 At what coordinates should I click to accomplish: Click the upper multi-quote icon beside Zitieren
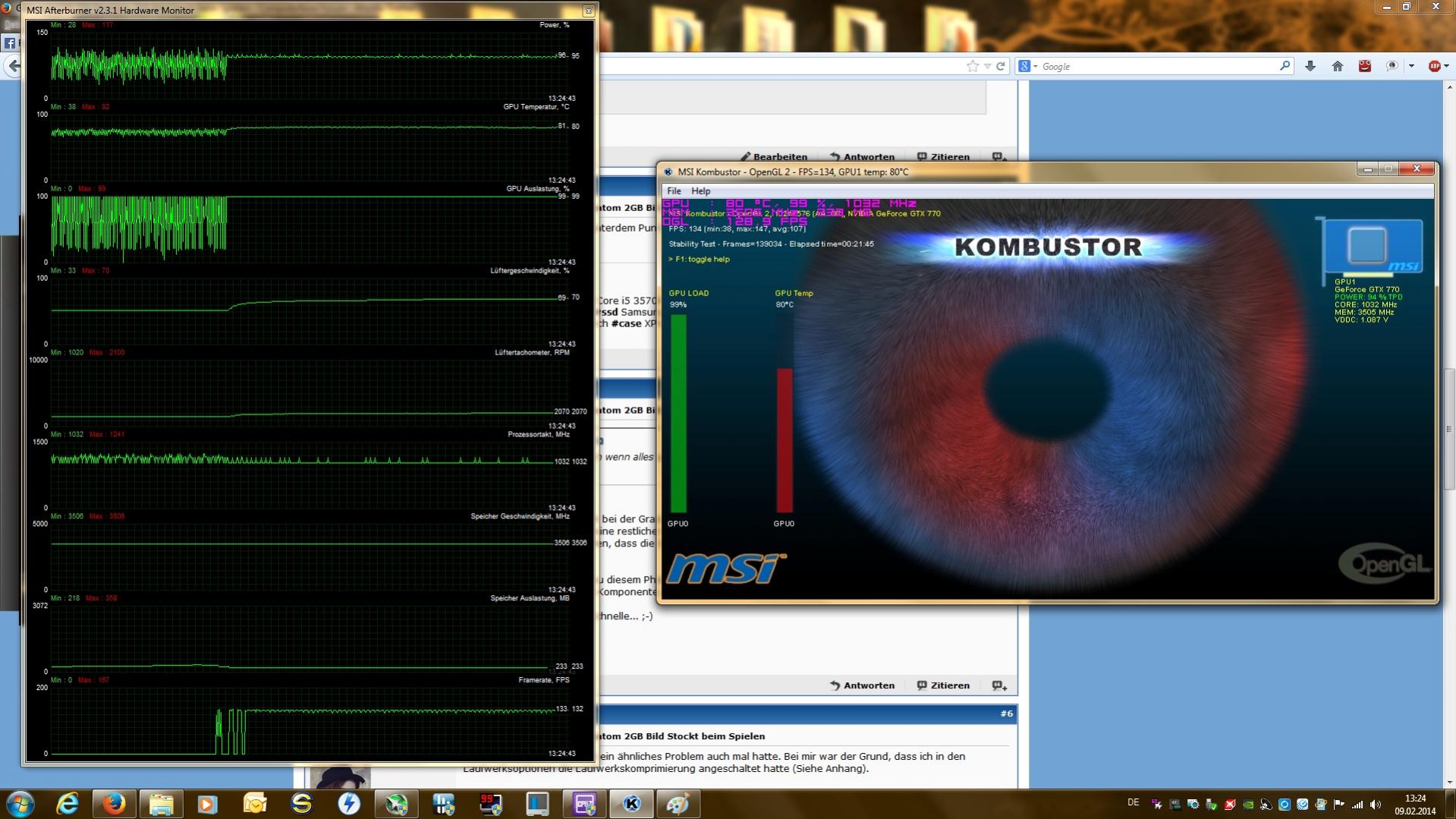pyautogui.click(x=999, y=157)
